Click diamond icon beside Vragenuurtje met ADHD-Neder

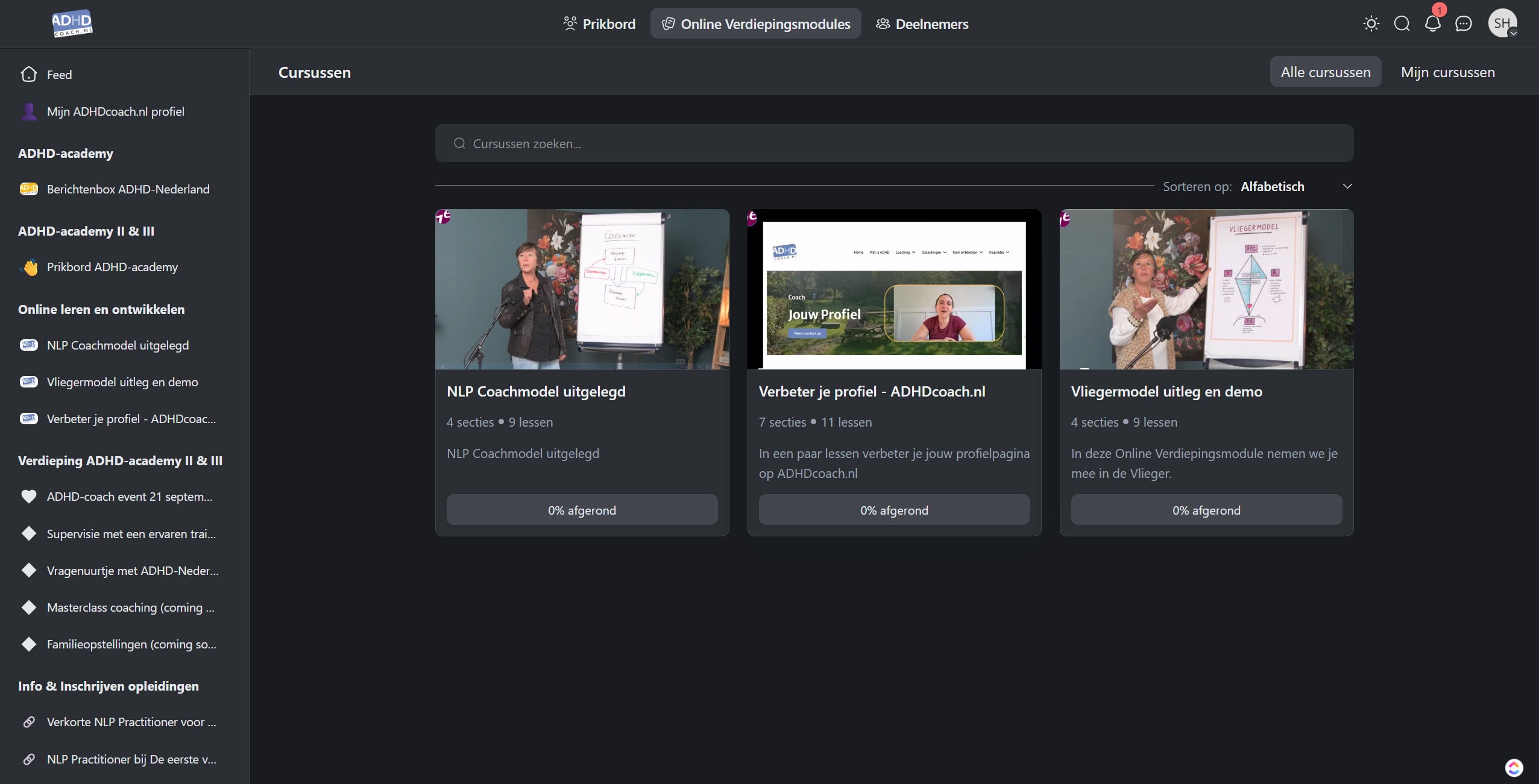coord(28,571)
